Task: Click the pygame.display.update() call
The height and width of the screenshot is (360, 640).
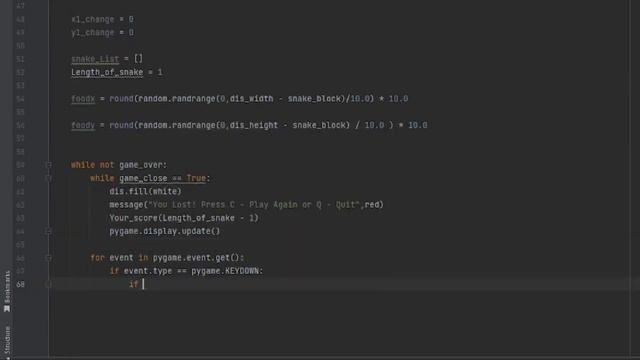Action: coord(165,231)
